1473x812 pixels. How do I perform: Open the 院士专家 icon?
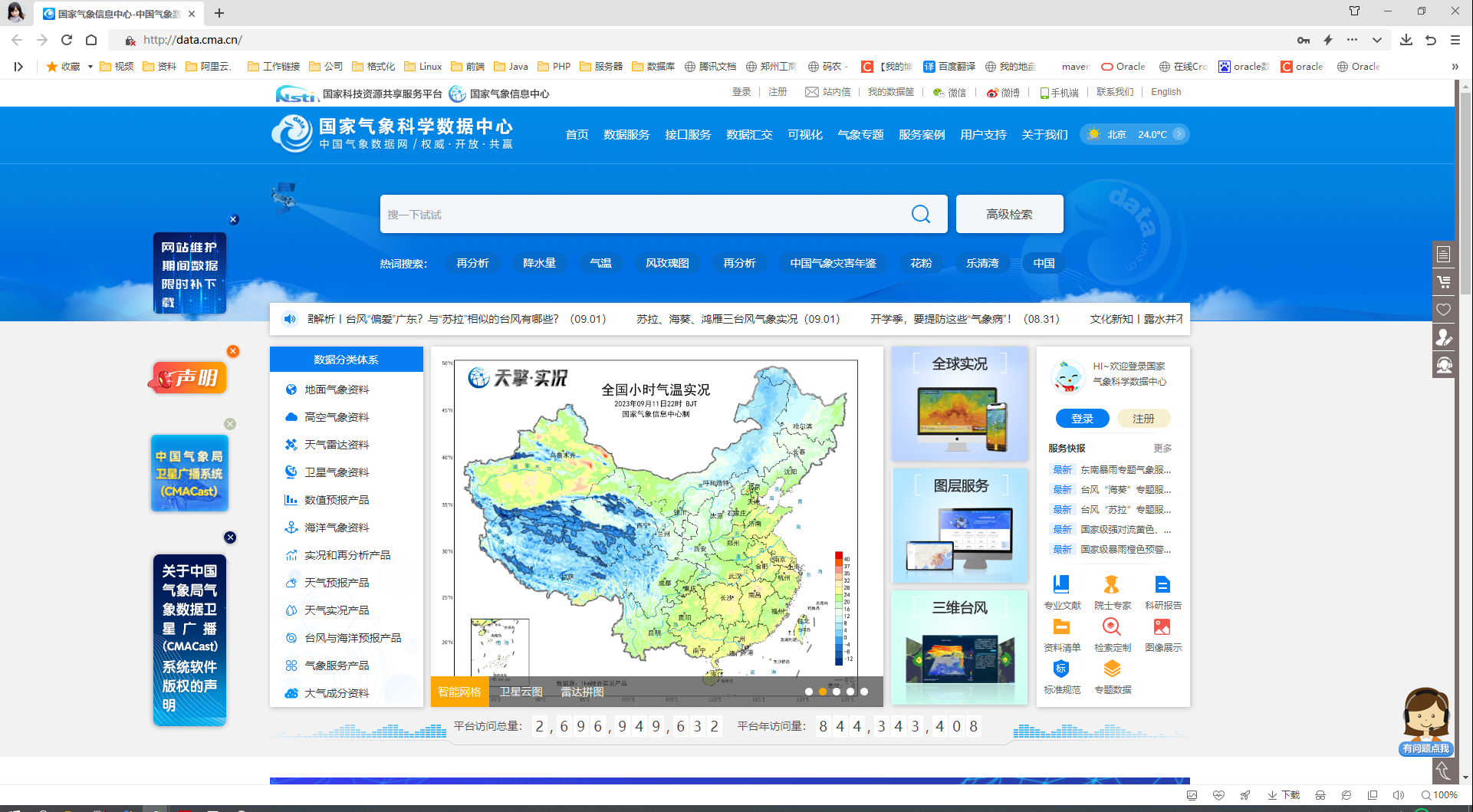(1111, 584)
